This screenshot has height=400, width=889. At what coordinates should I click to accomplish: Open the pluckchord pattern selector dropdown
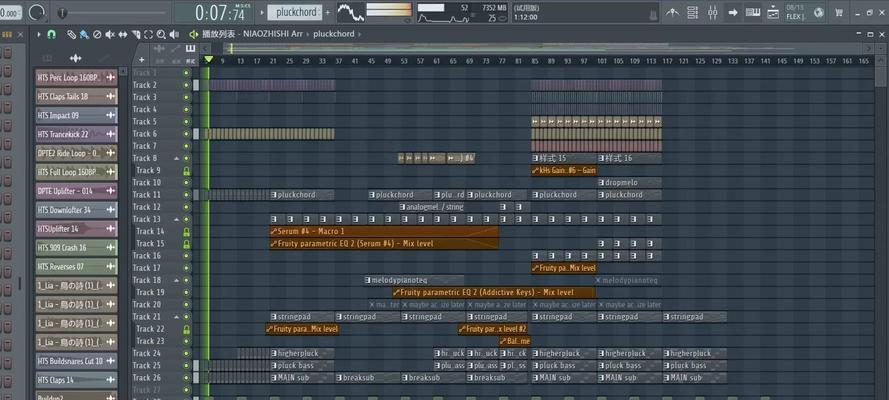click(x=294, y=12)
